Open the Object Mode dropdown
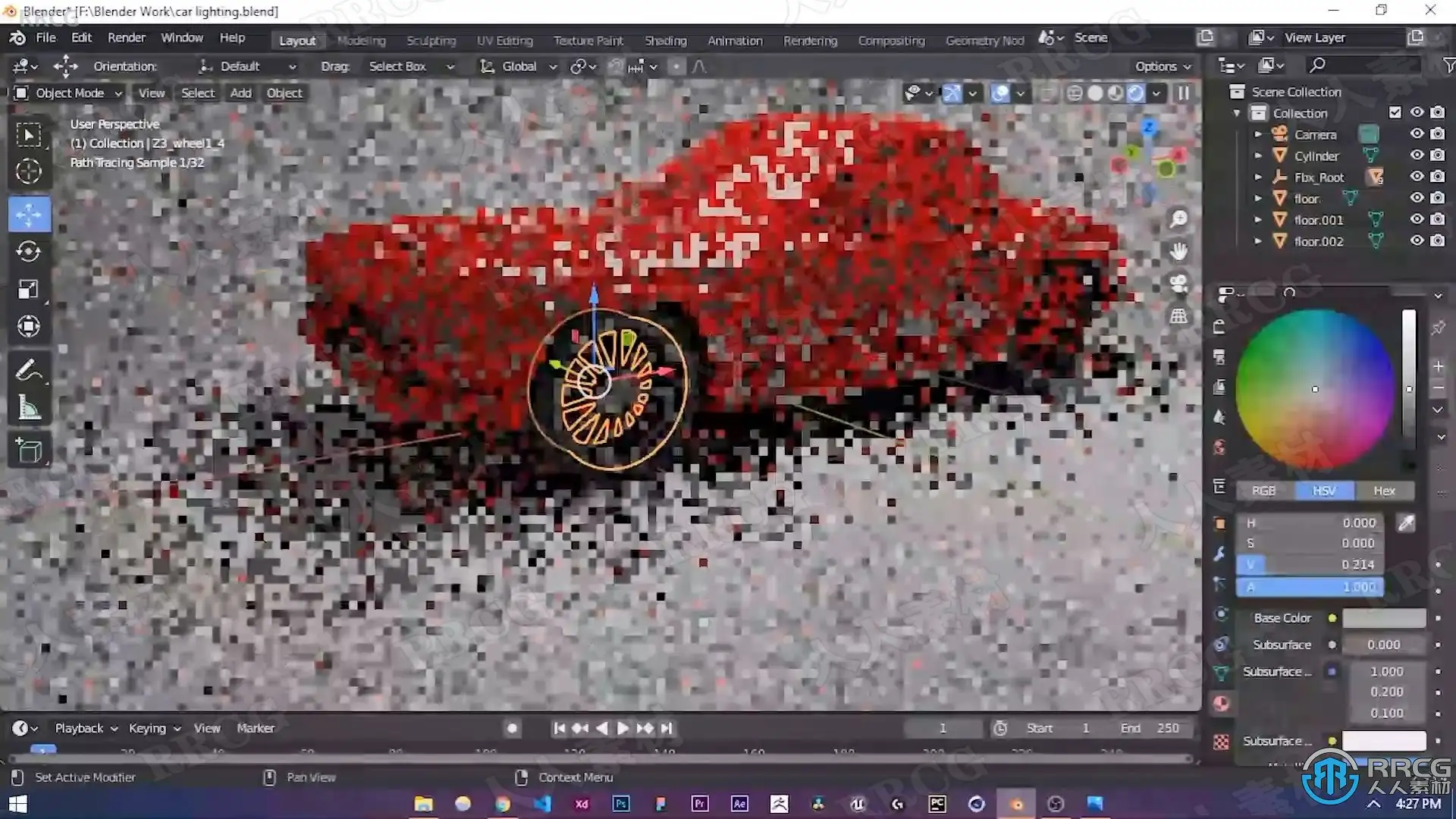Screen dimensions: 1456x819 (x=68, y=93)
